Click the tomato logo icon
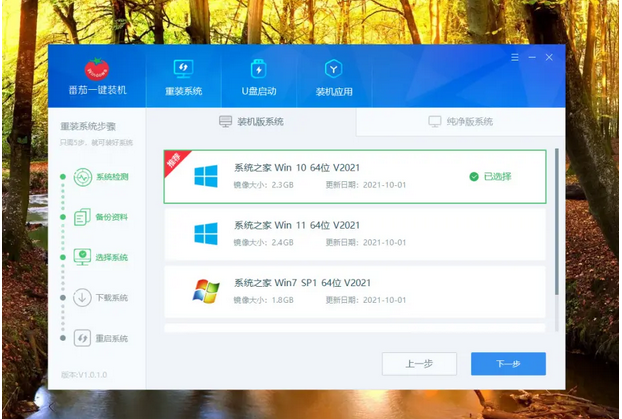This screenshot has height=419, width=622. coord(97,69)
